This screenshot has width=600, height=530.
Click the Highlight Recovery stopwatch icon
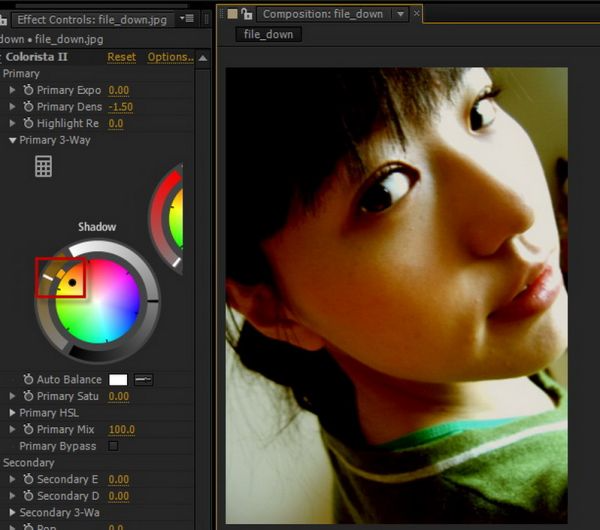(x=28, y=124)
